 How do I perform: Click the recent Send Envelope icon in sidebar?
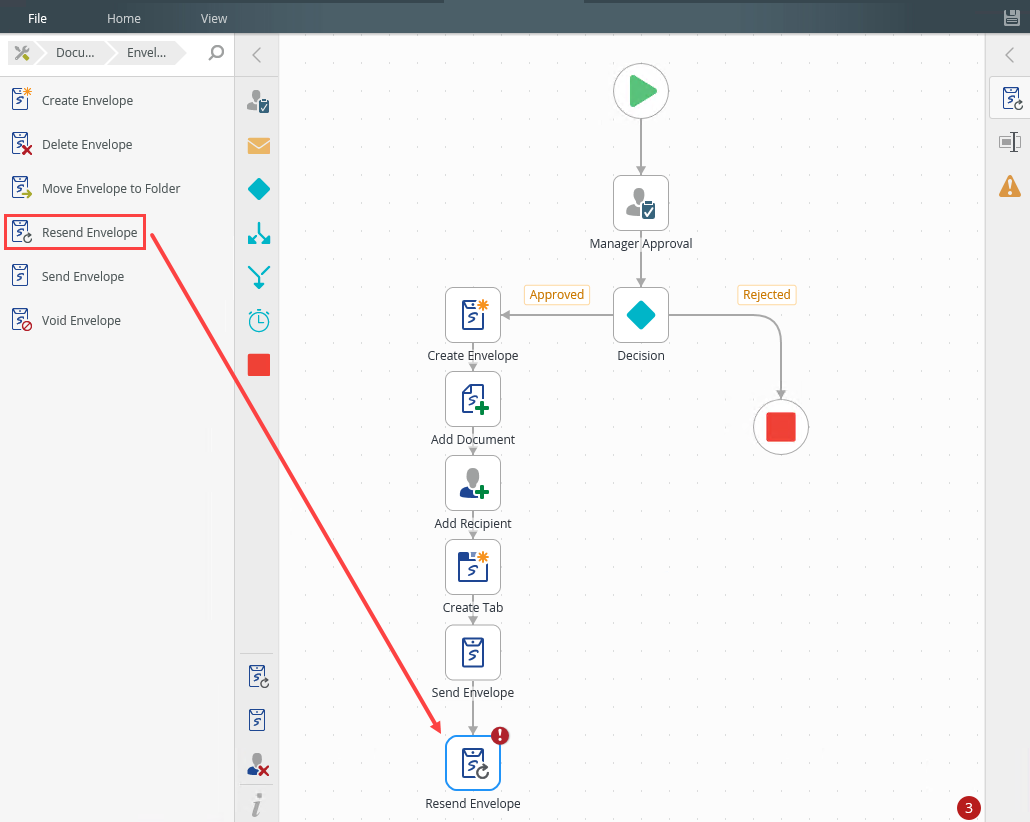(x=258, y=720)
